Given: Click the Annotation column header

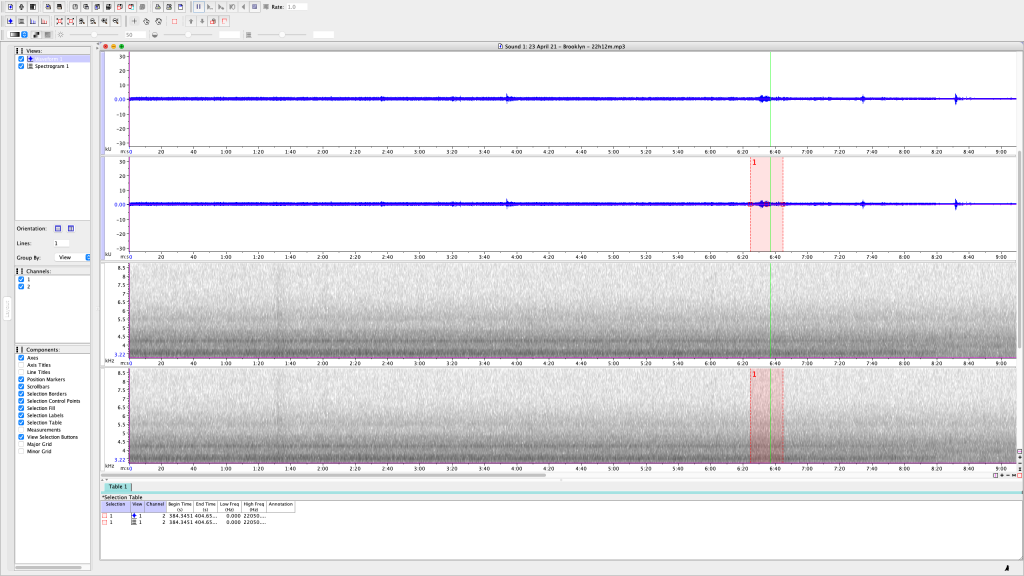Looking at the screenshot, I should pos(281,505).
